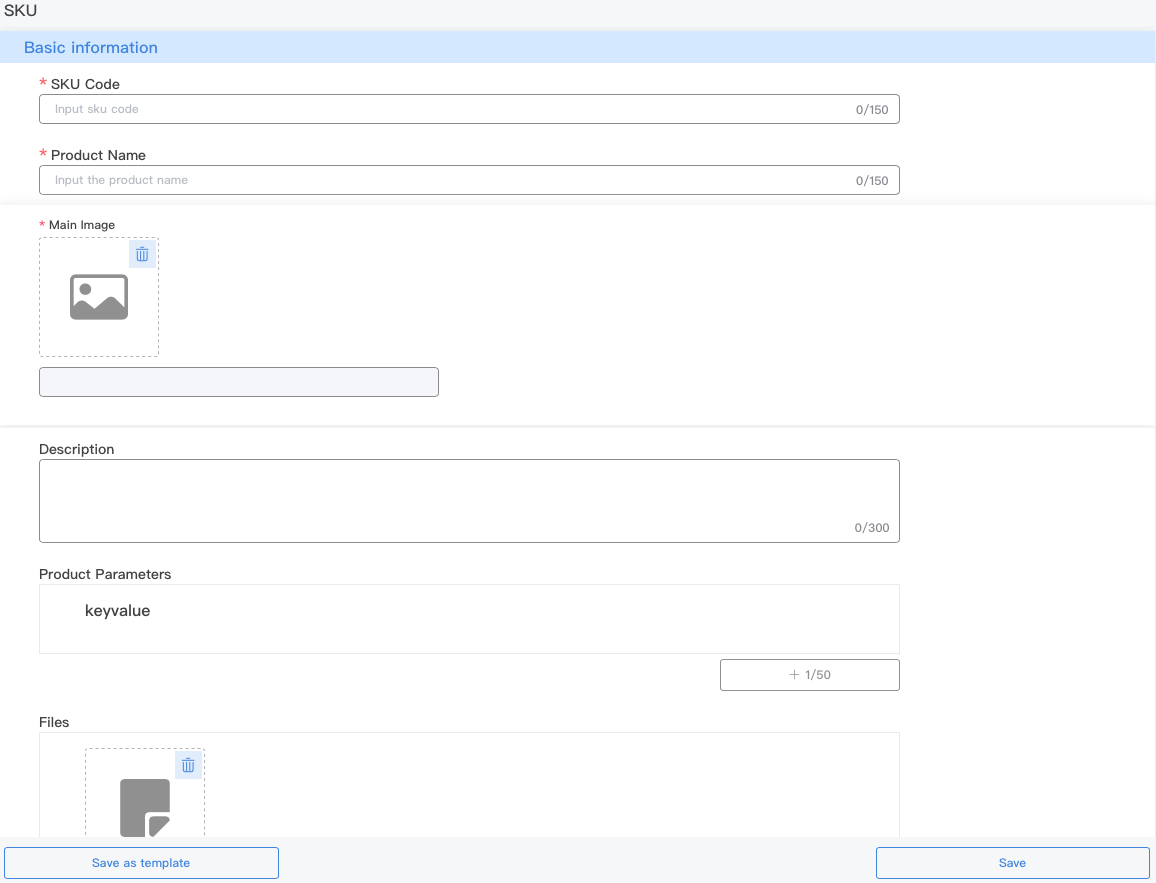Click the SKU page title
The height and width of the screenshot is (883, 1156).
[x=20, y=10]
